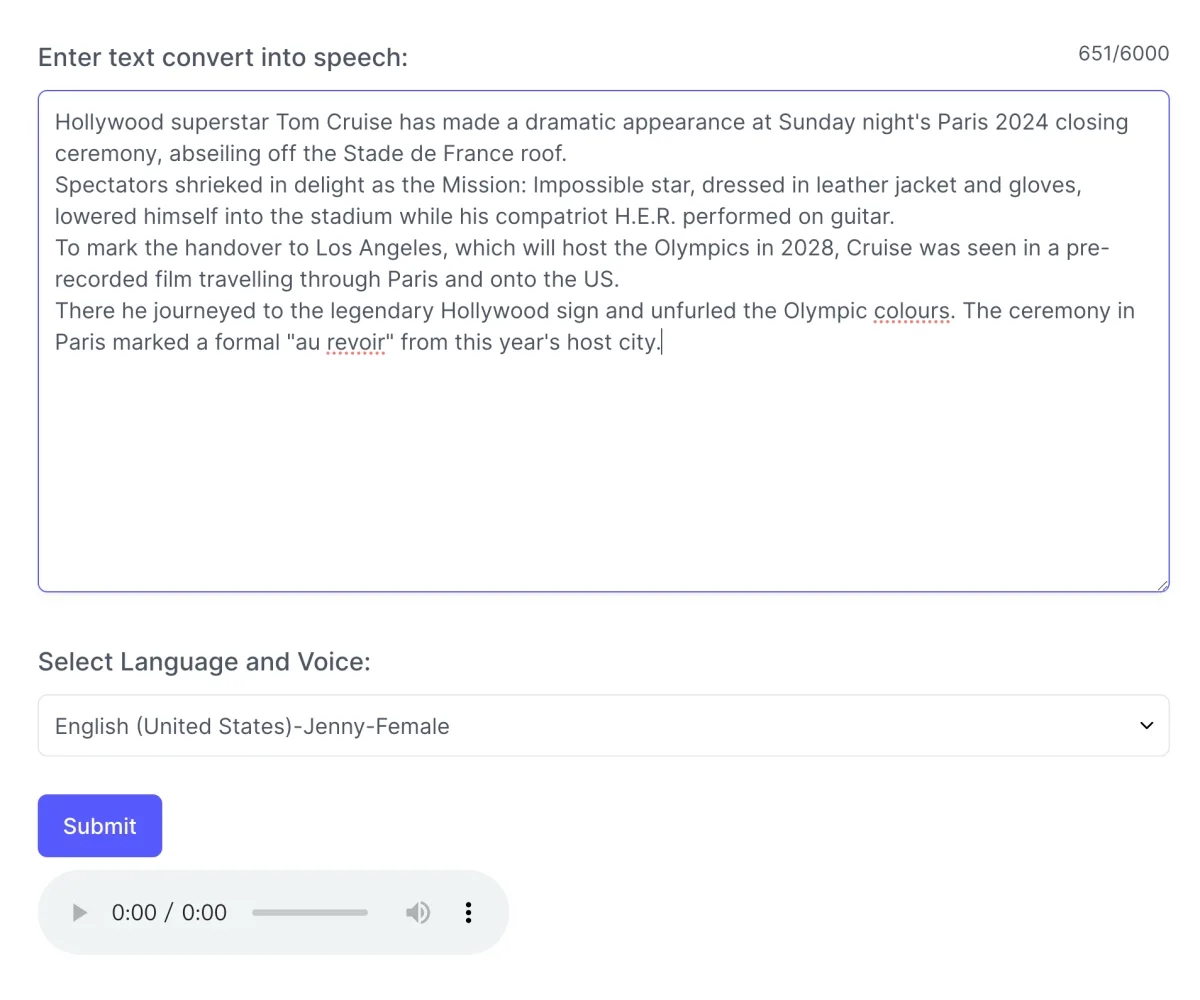Click the "Enter text convert into speech" label
This screenshot has height=1000, width=1200.
(223, 57)
